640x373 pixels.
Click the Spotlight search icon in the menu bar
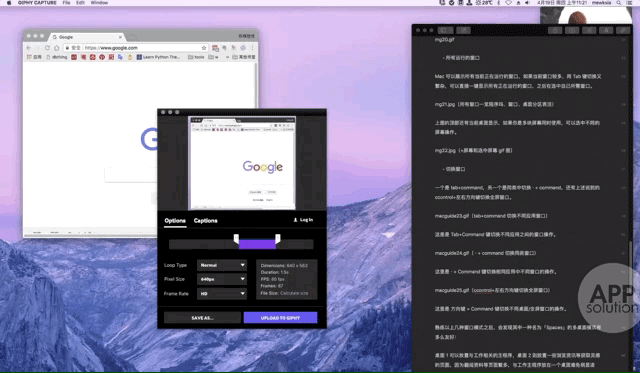tap(619, 3)
